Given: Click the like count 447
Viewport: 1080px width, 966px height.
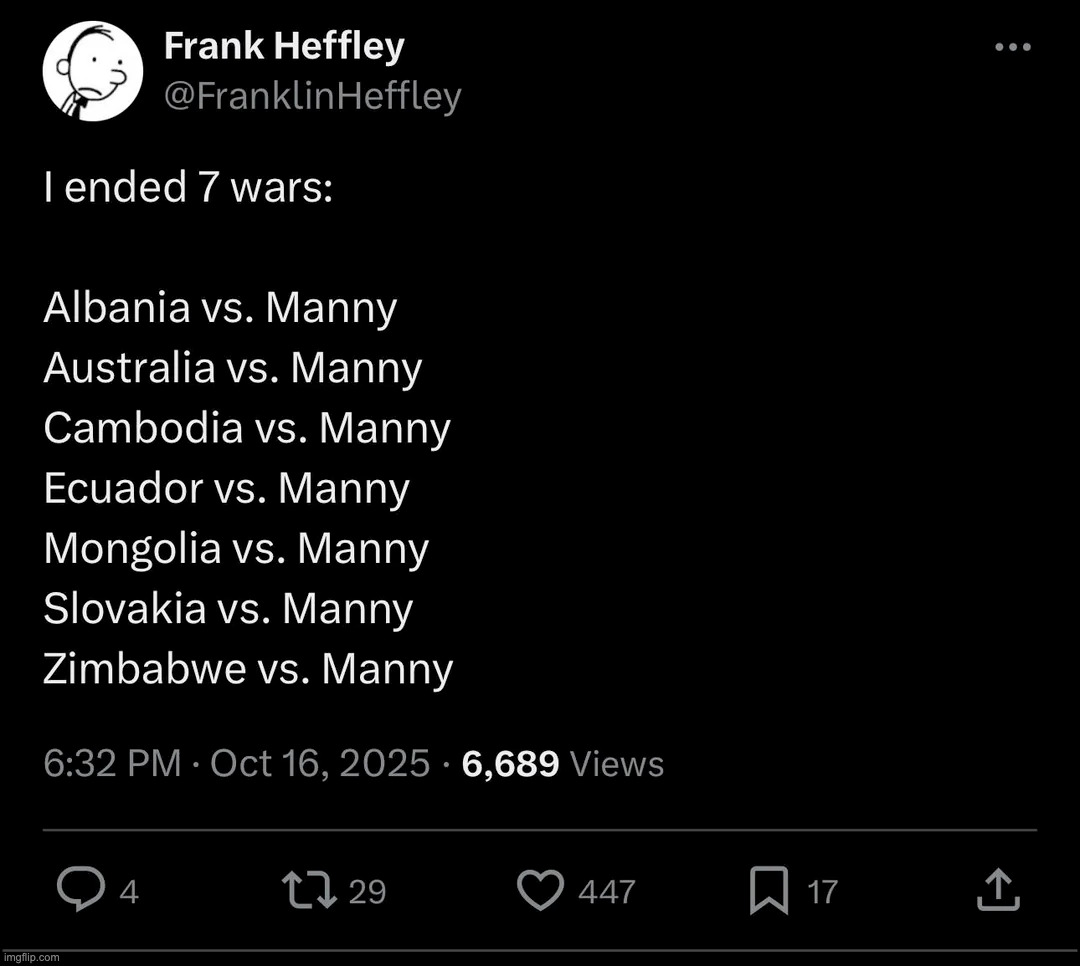Looking at the screenshot, I should (x=606, y=891).
